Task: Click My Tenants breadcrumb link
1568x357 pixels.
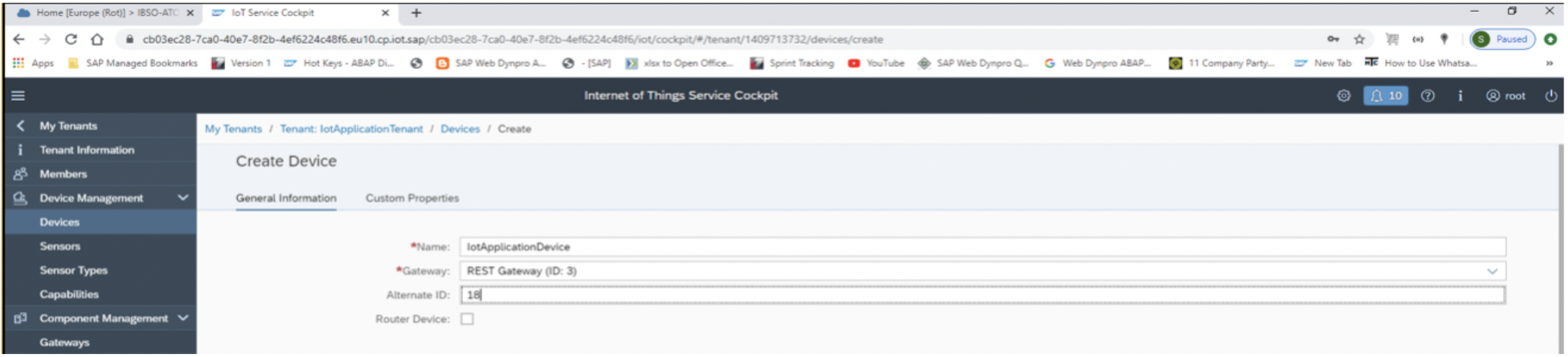Action: click(x=233, y=129)
